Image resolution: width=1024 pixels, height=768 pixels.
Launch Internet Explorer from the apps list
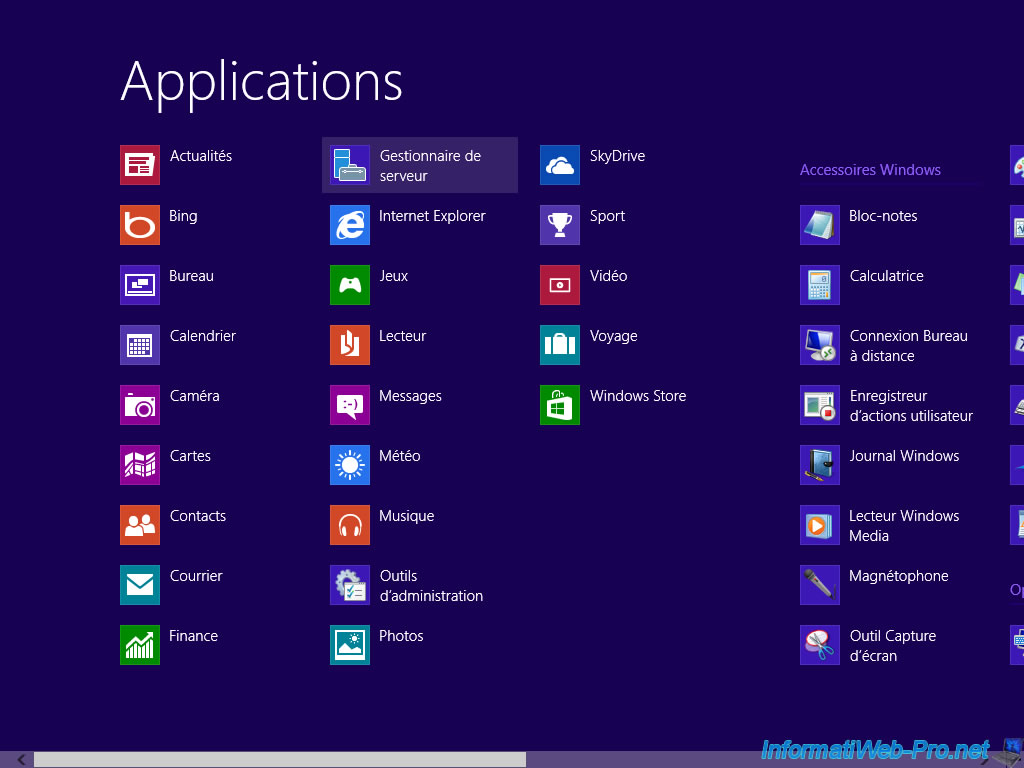pyautogui.click(x=350, y=225)
